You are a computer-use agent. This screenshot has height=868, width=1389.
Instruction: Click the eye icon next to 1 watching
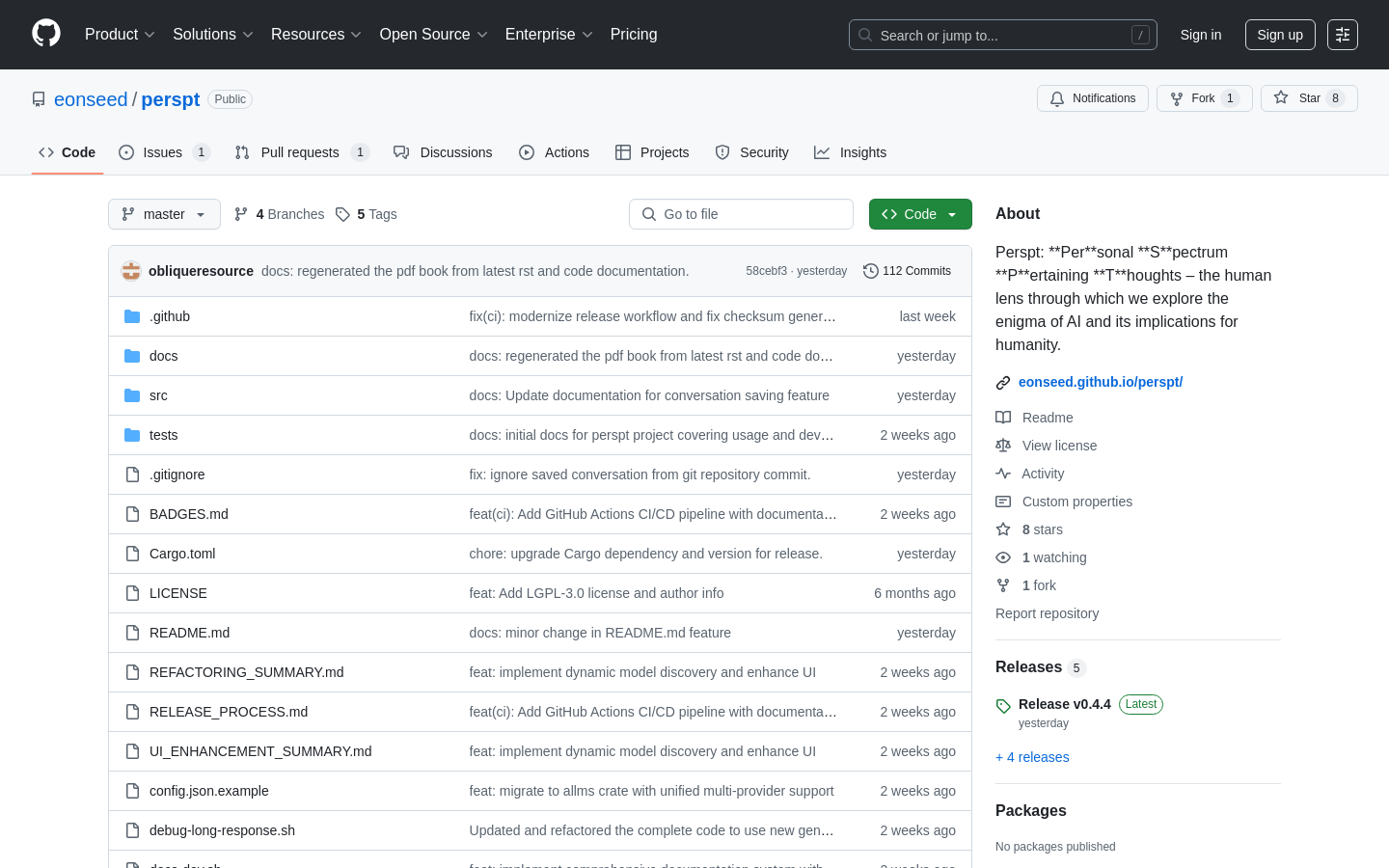pos(1003,557)
